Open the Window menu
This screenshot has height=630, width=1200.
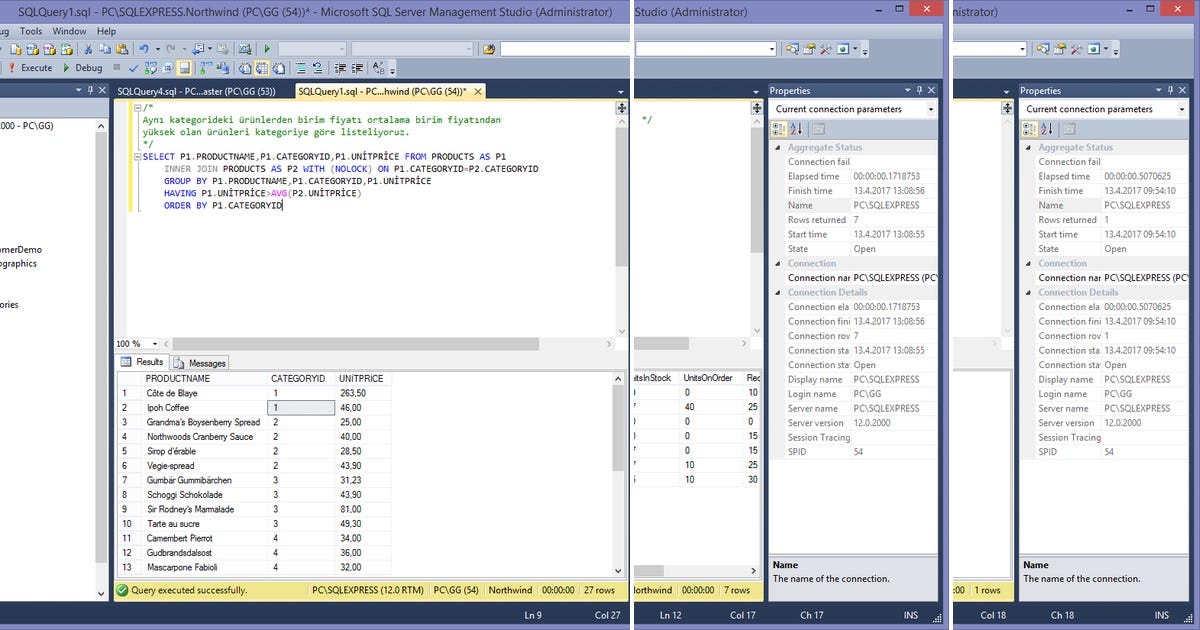point(69,31)
